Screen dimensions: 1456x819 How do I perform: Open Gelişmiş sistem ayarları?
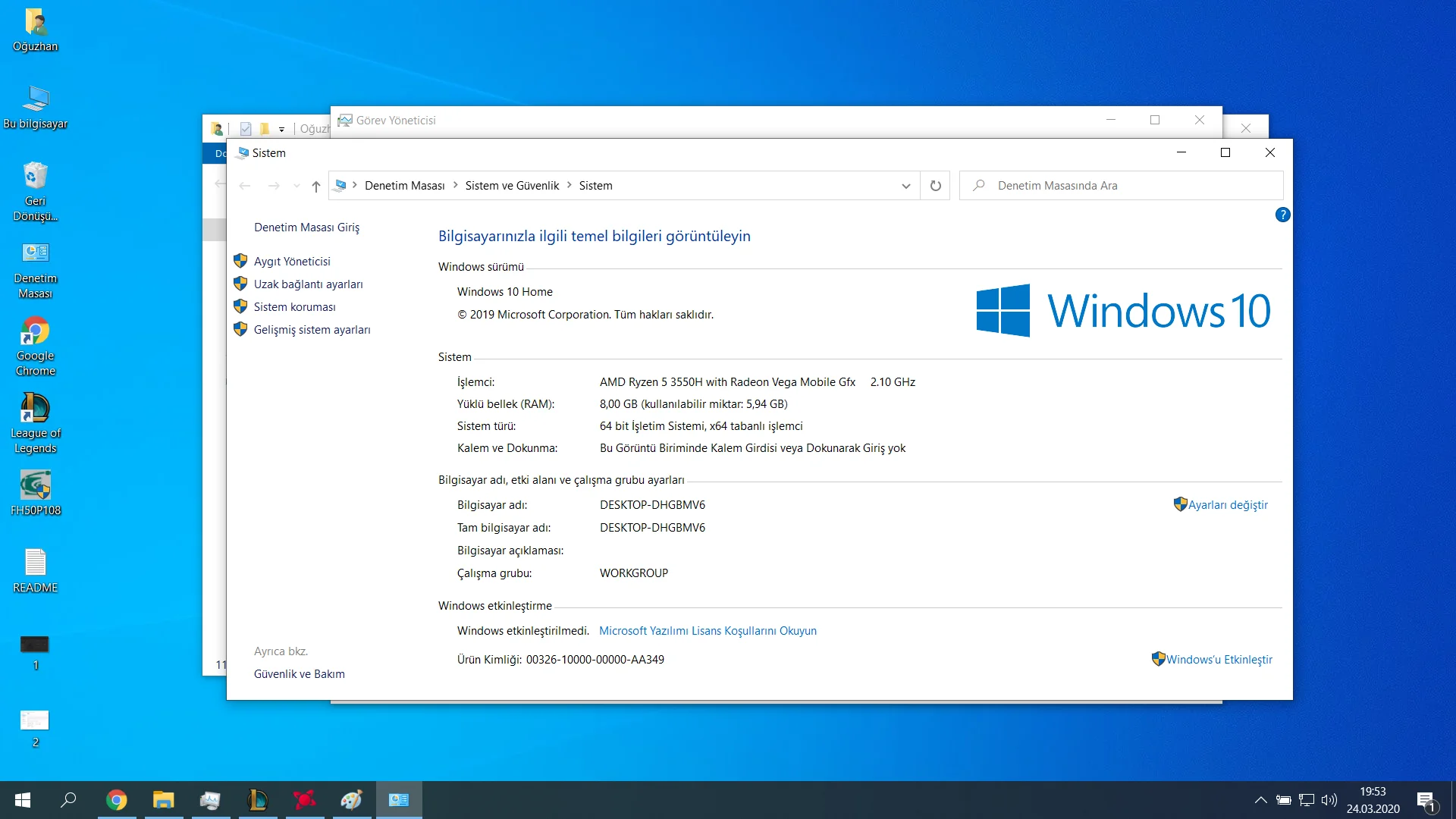(312, 330)
